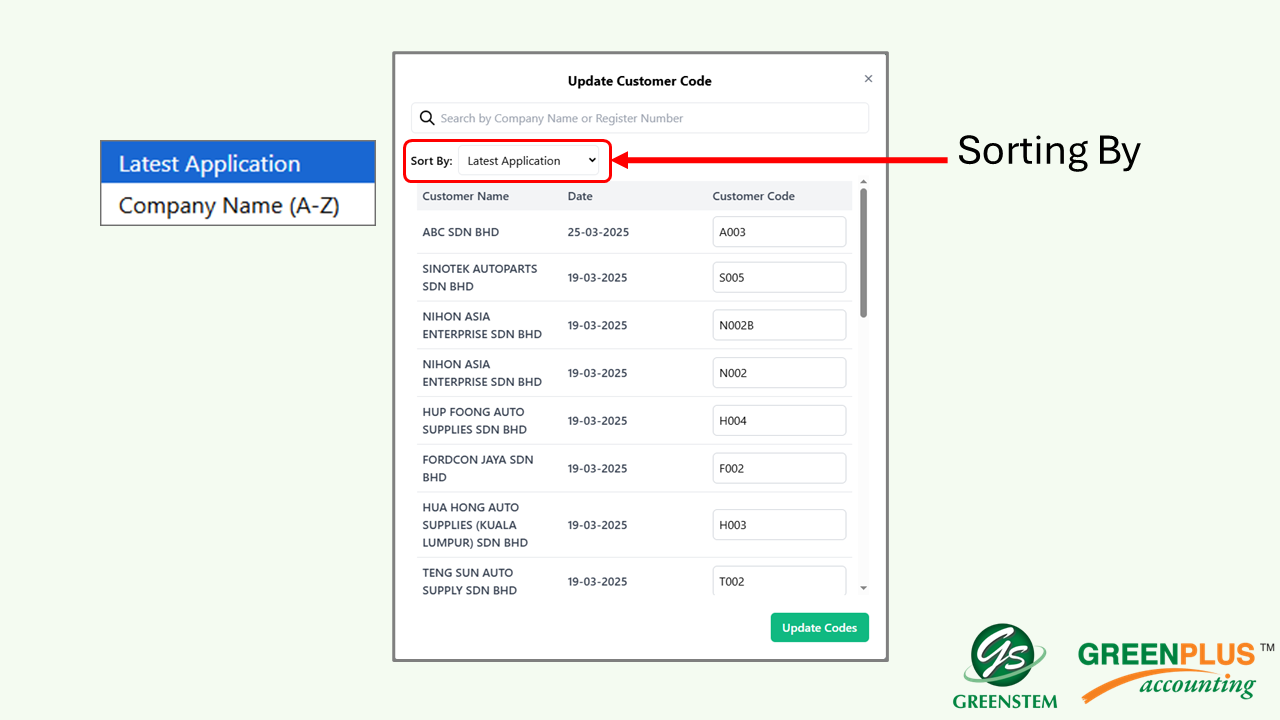Choose Company Name (A-Z) sort option
Image resolution: width=1280 pixels, height=720 pixels.
pyautogui.click(x=238, y=205)
